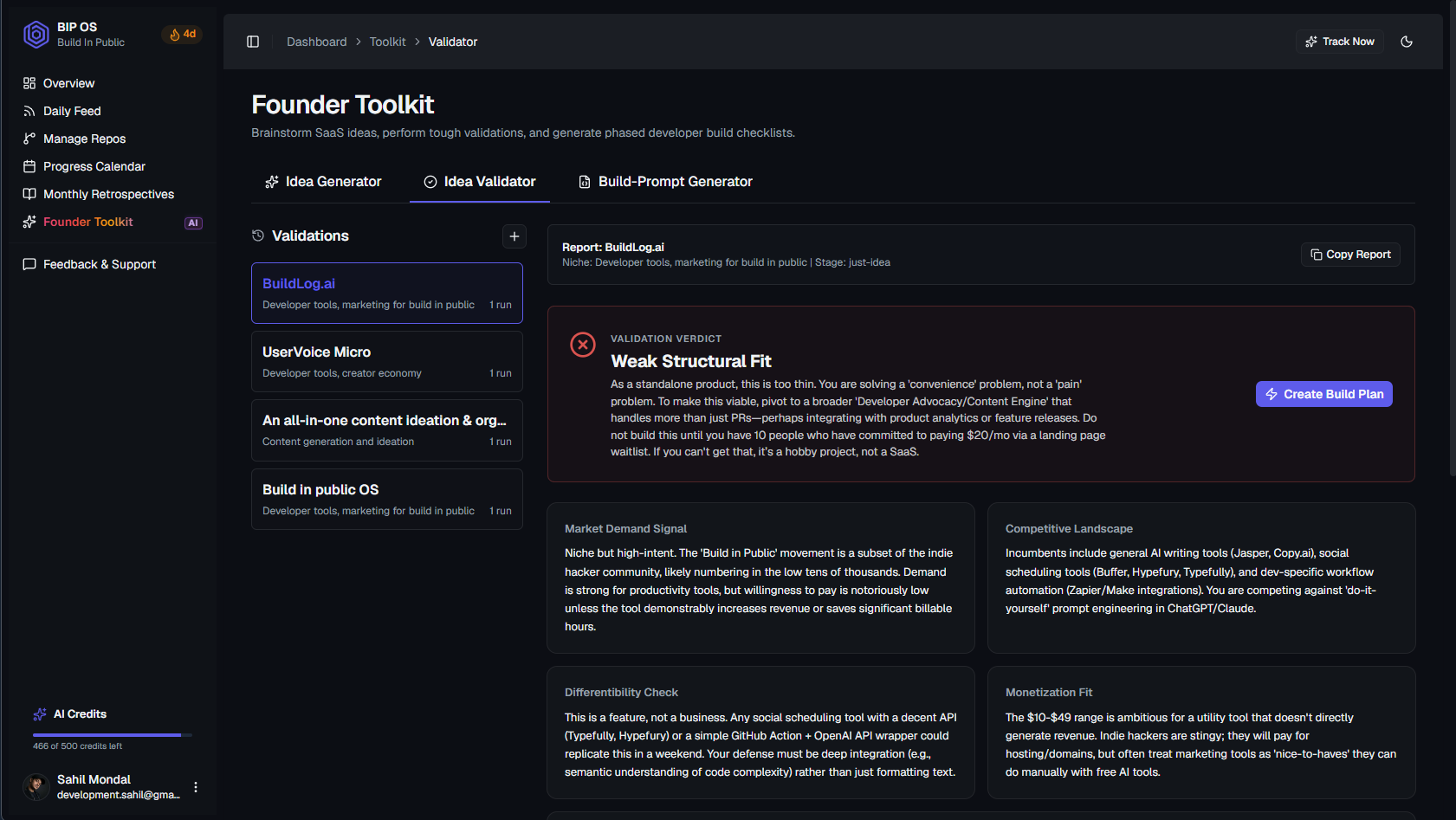The height and width of the screenshot is (820, 1456).
Task: Click Validator breadcrumb text
Action: [x=453, y=42]
